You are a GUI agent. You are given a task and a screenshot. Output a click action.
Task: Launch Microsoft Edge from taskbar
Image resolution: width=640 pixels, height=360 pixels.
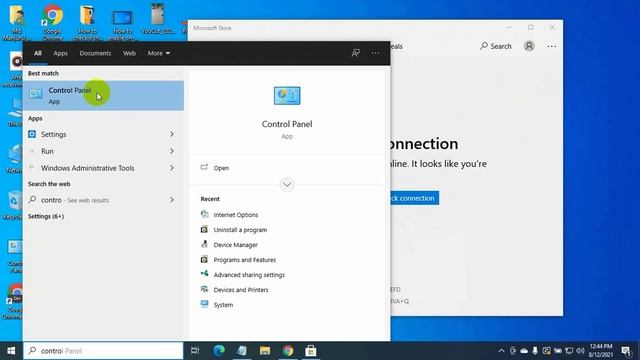point(219,351)
